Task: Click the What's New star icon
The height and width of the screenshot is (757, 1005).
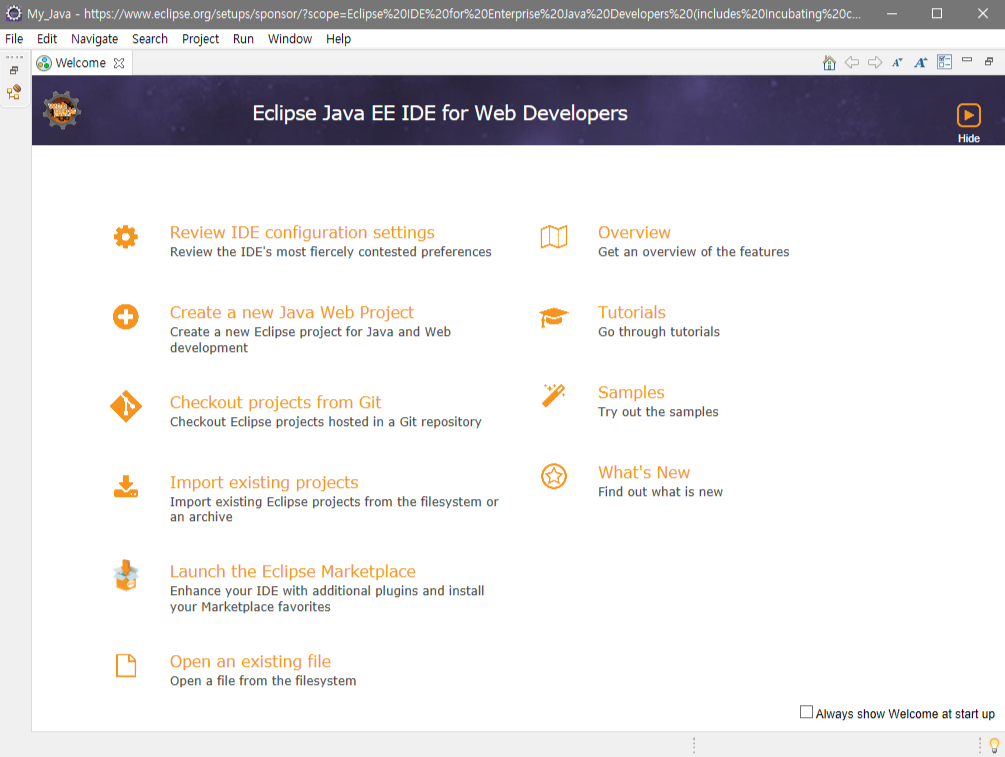Action: (554, 476)
